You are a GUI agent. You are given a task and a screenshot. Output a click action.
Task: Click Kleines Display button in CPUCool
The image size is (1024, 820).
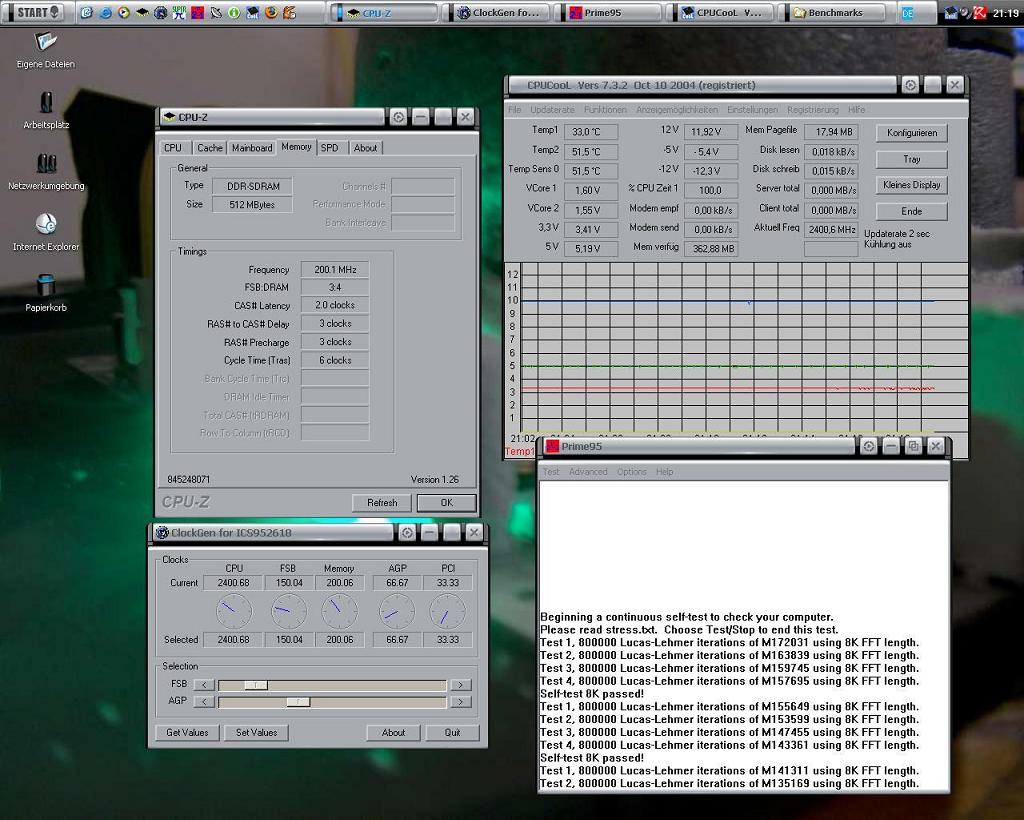click(x=912, y=185)
